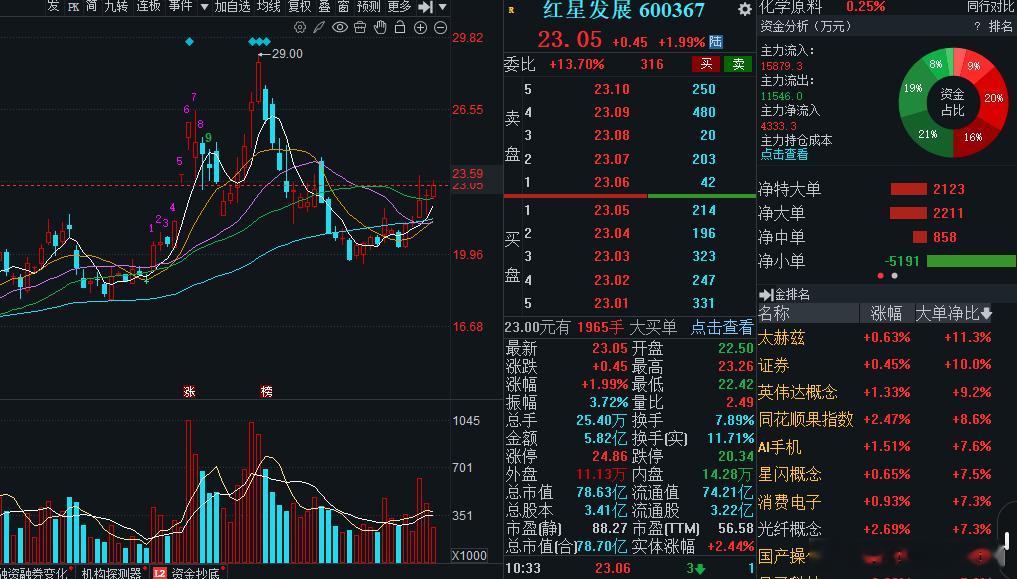Toggle the eye visibility icon on chart
Image resolution: width=1017 pixels, height=579 pixels.
click(340, 27)
